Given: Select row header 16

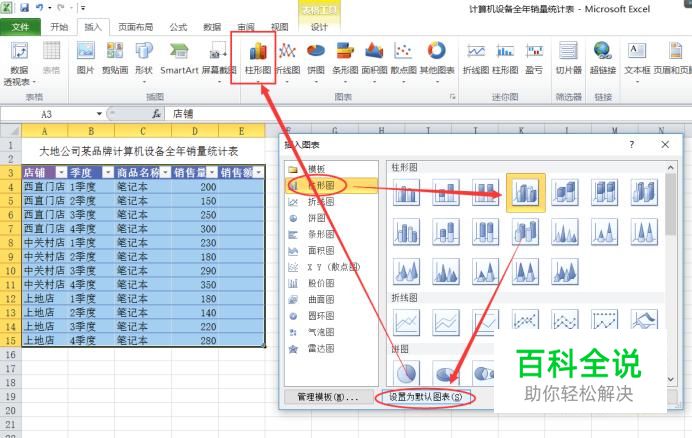Looking at the screenshot, I should (10, 355).
